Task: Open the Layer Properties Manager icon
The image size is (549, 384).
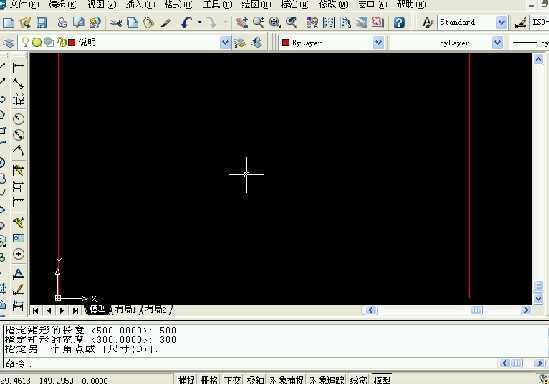Action: [x=9, y=43]
